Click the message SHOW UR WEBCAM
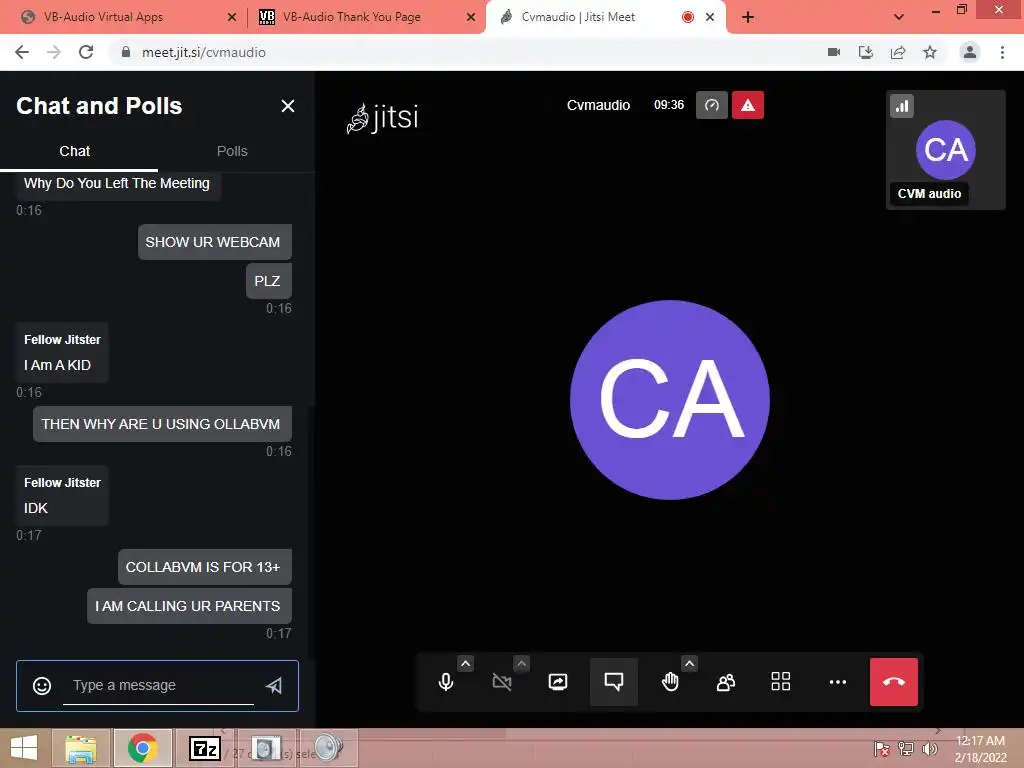The image size is (1024, 768). click(x=214, y=242)
